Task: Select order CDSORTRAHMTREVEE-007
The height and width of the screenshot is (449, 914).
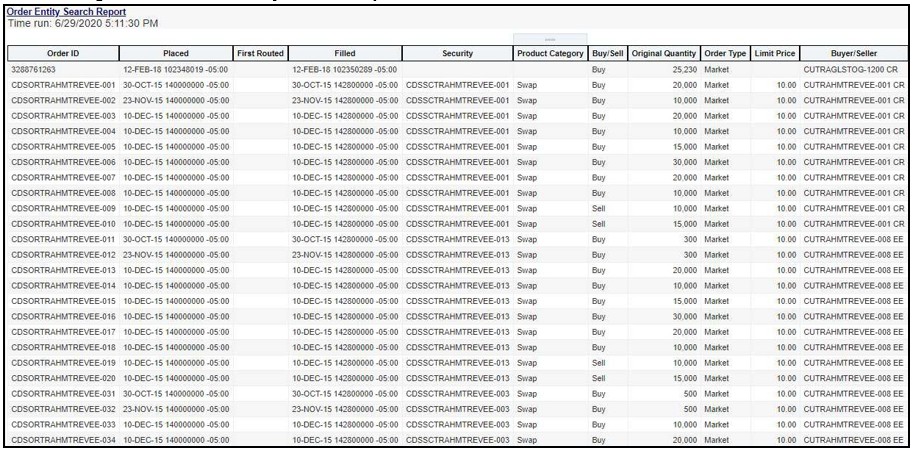Action: pyautogui.click(x=64, y=177)
